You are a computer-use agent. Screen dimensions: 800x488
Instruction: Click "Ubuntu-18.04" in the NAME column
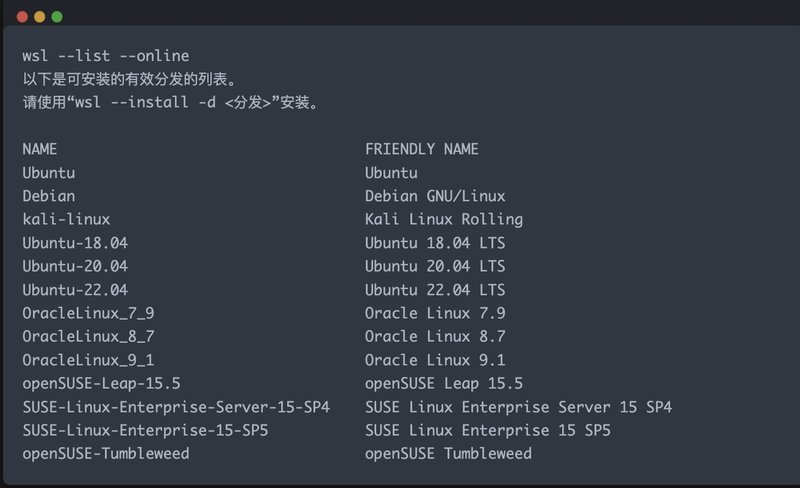[x=75, y=243]
